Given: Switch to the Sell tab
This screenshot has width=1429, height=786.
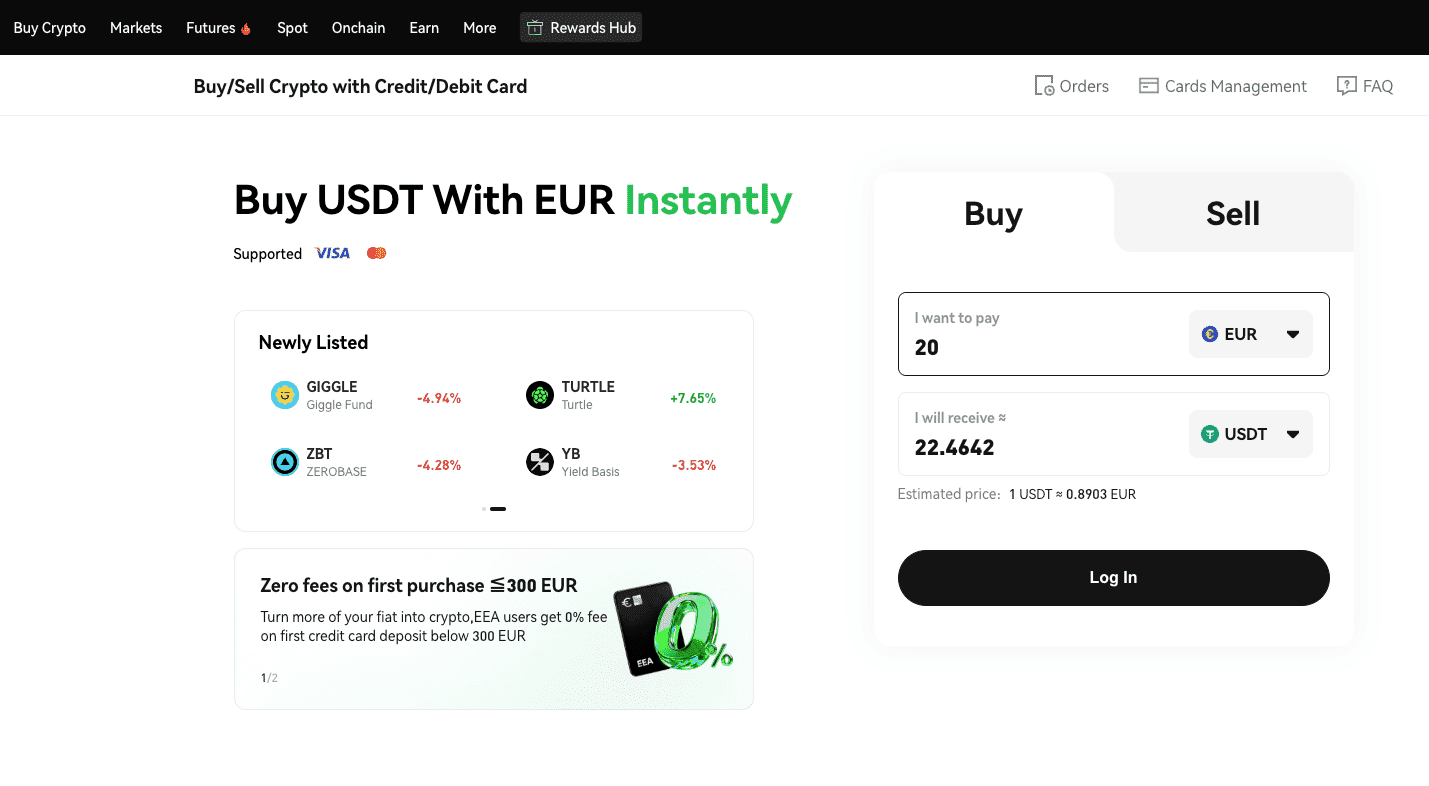Looking at the screenshot, I should click(1233, 213).
